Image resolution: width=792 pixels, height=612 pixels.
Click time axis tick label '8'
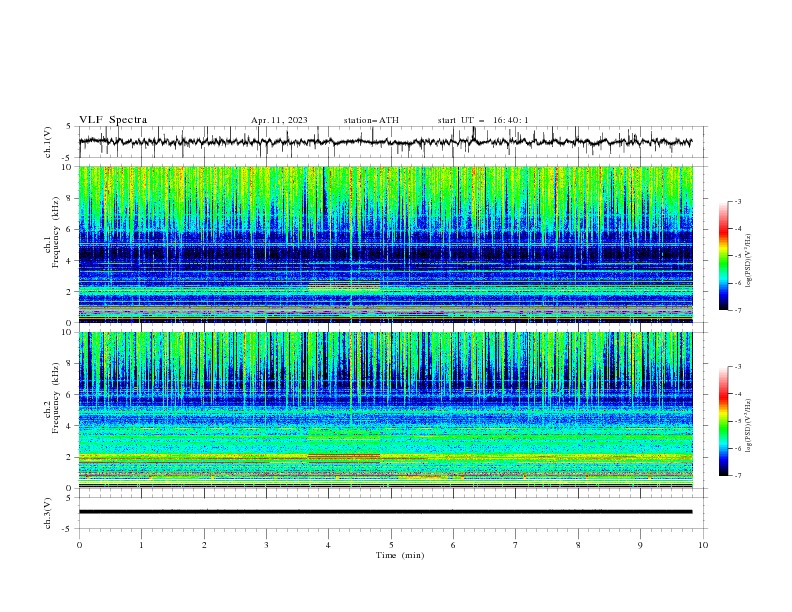[x=578, y=545]
